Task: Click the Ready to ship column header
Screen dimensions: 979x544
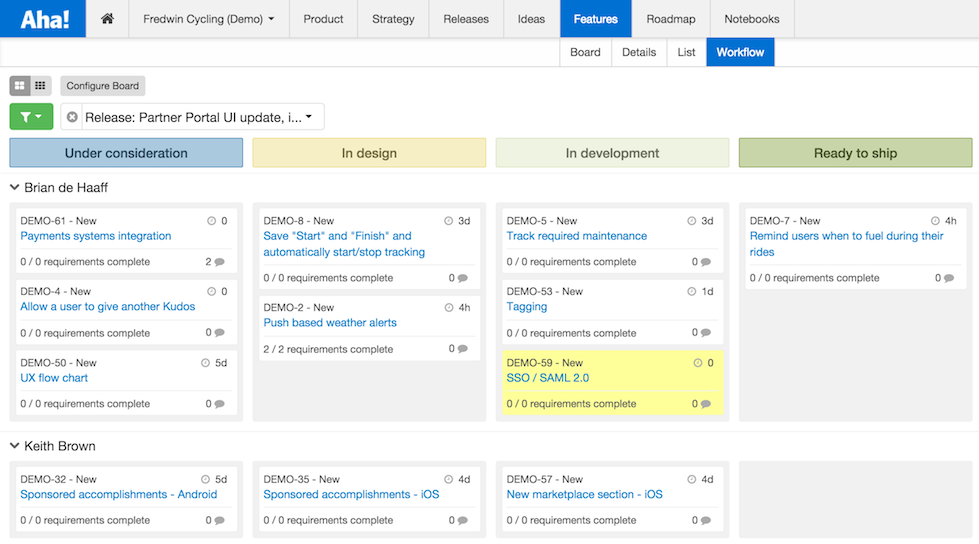Action: (855, 153)
